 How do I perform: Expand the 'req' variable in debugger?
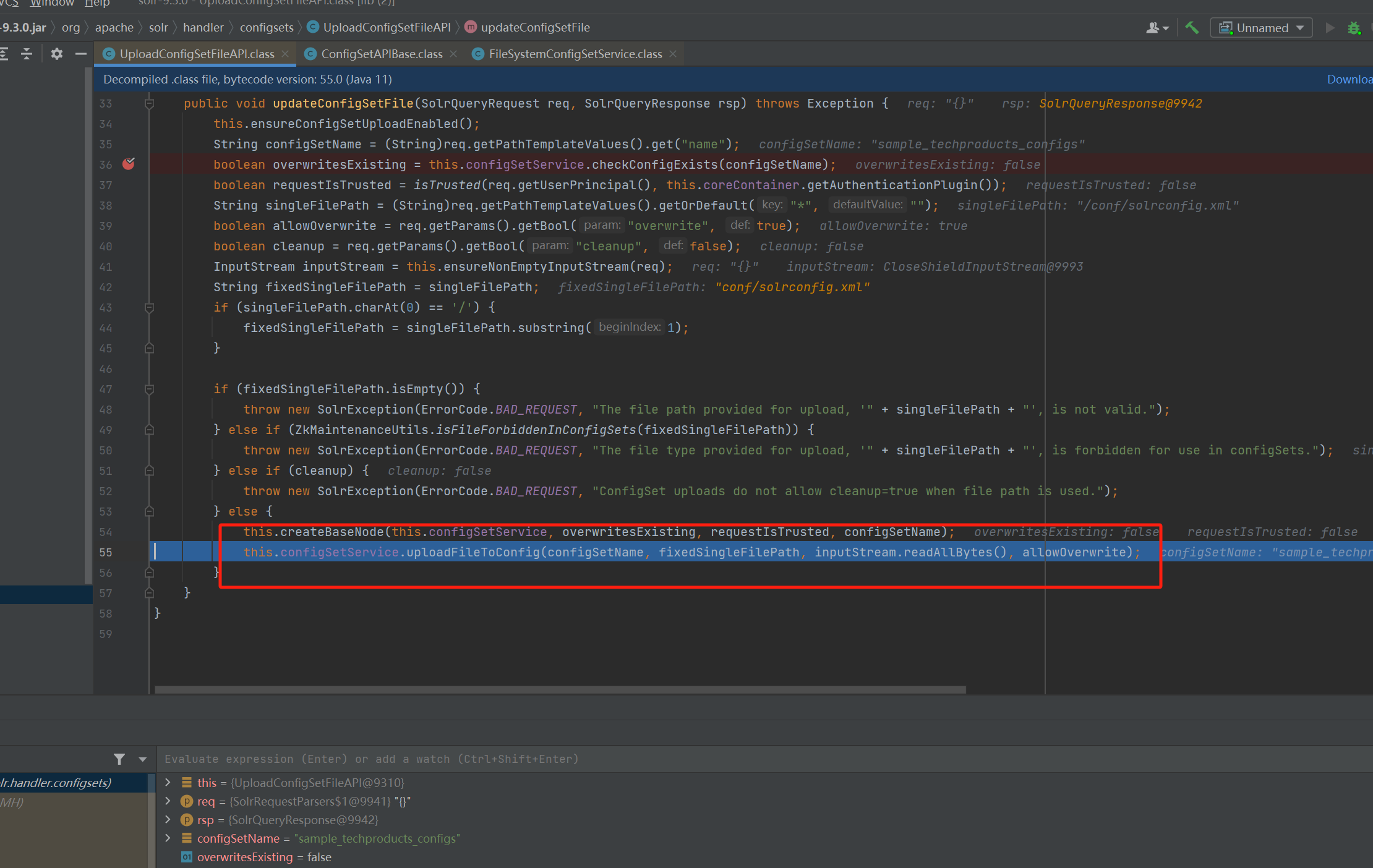click(168, 801)
